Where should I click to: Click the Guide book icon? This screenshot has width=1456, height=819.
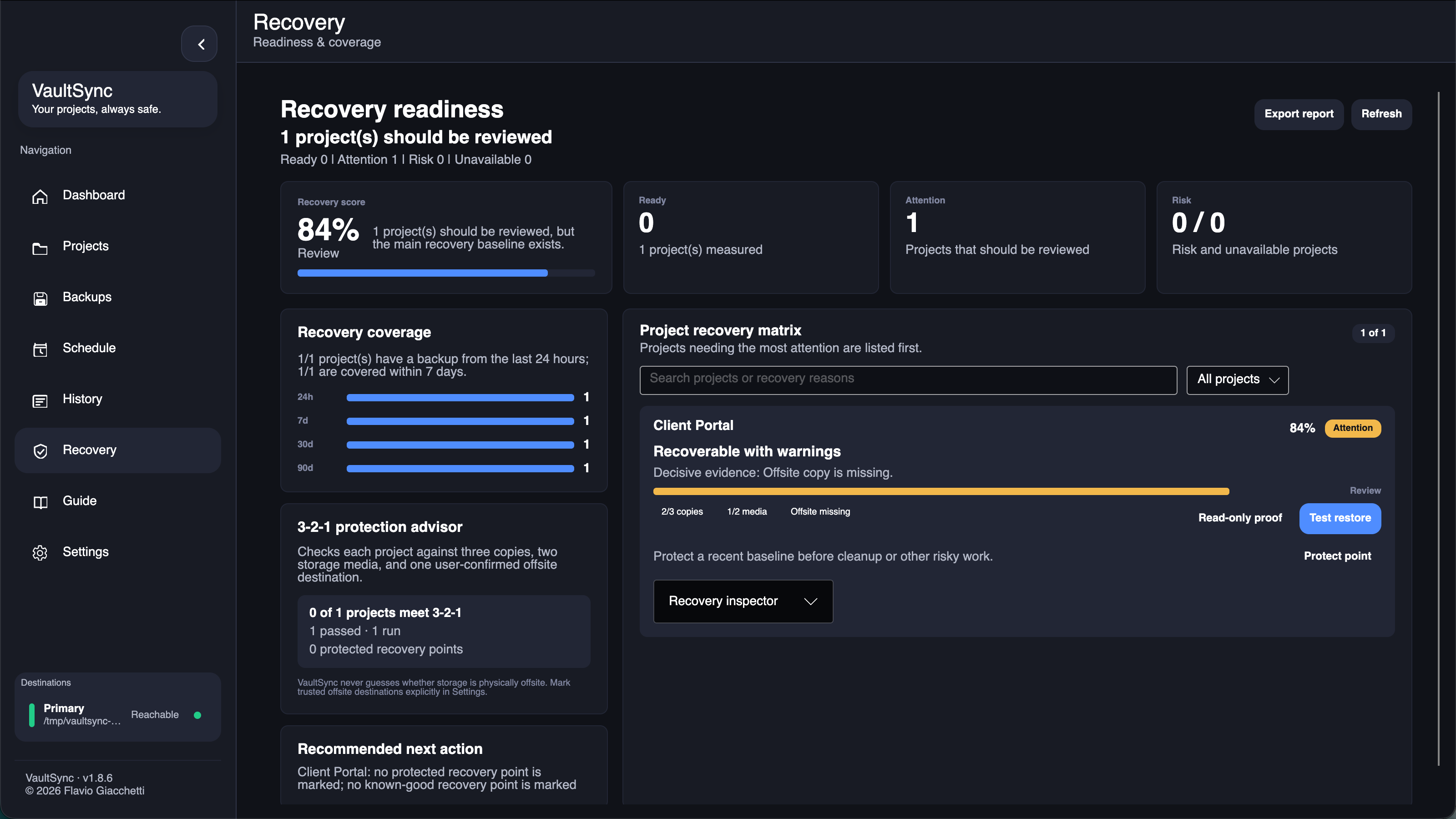click(40, 502)
